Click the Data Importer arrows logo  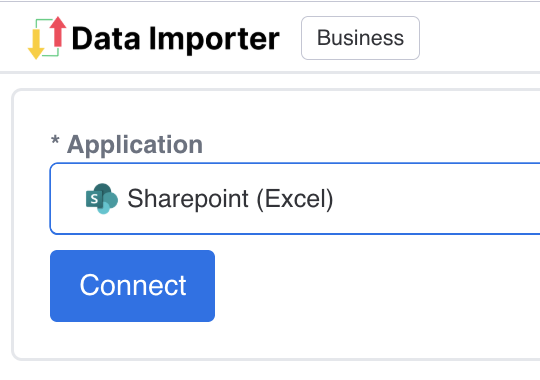(47, 38)
